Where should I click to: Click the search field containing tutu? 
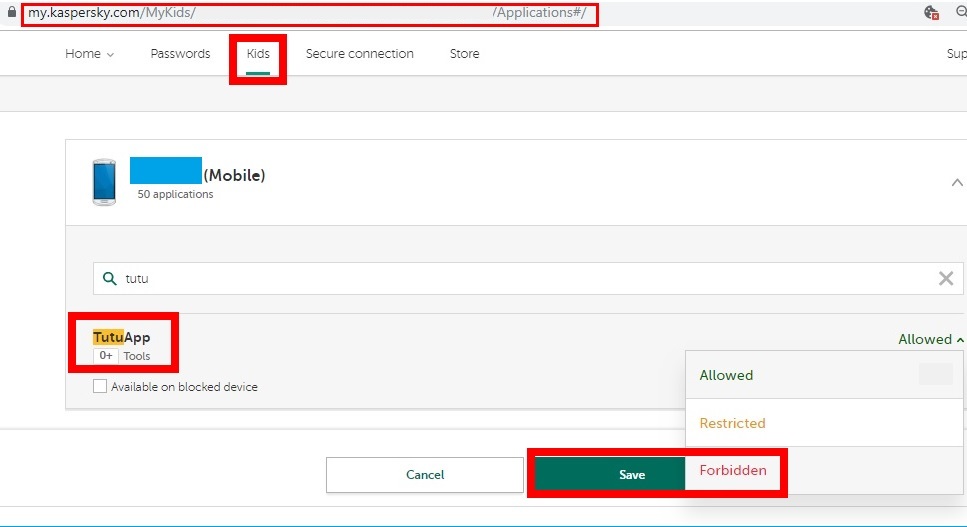(x=528, y=279)
